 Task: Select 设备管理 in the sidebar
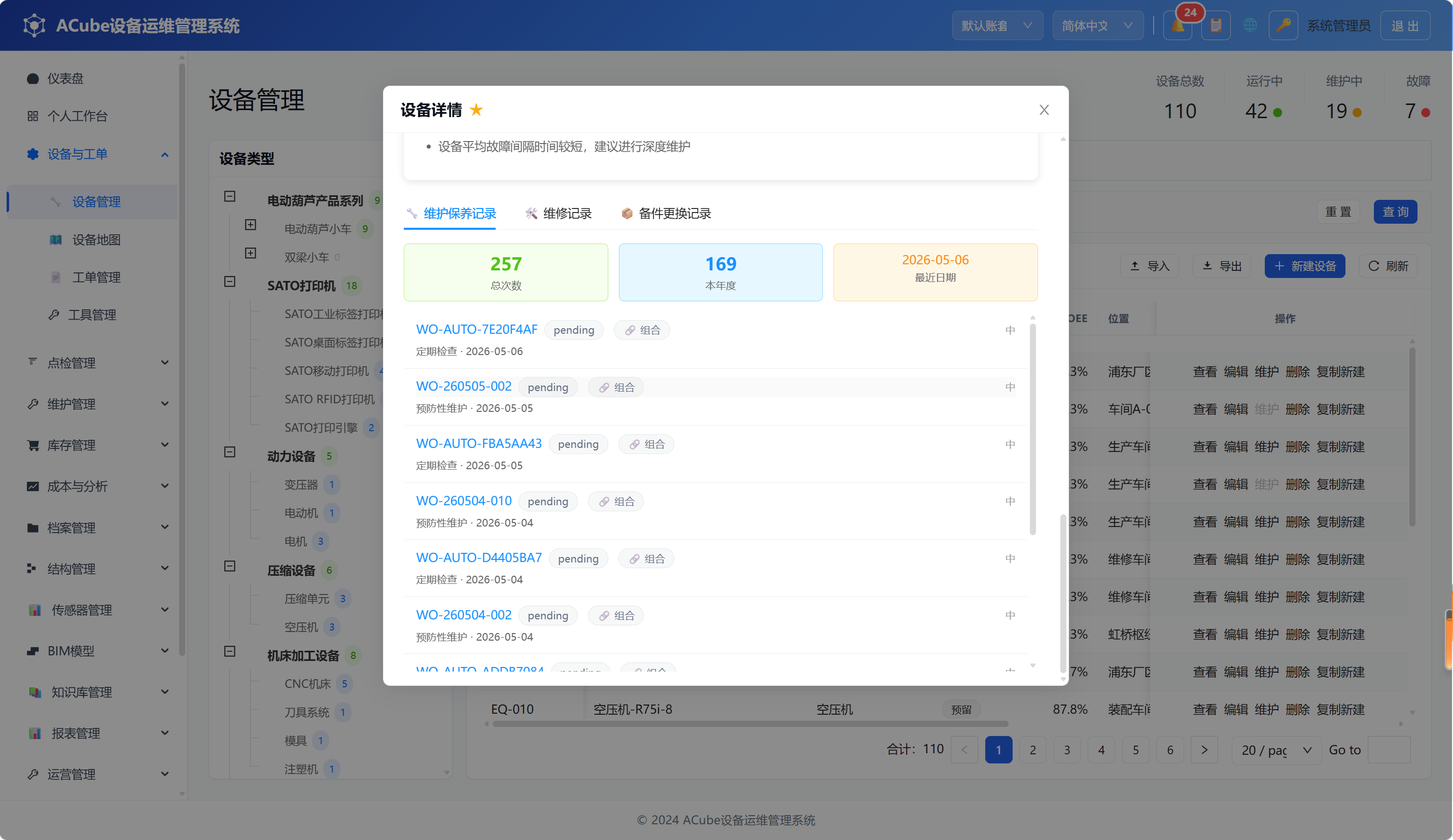click(92, 202)
